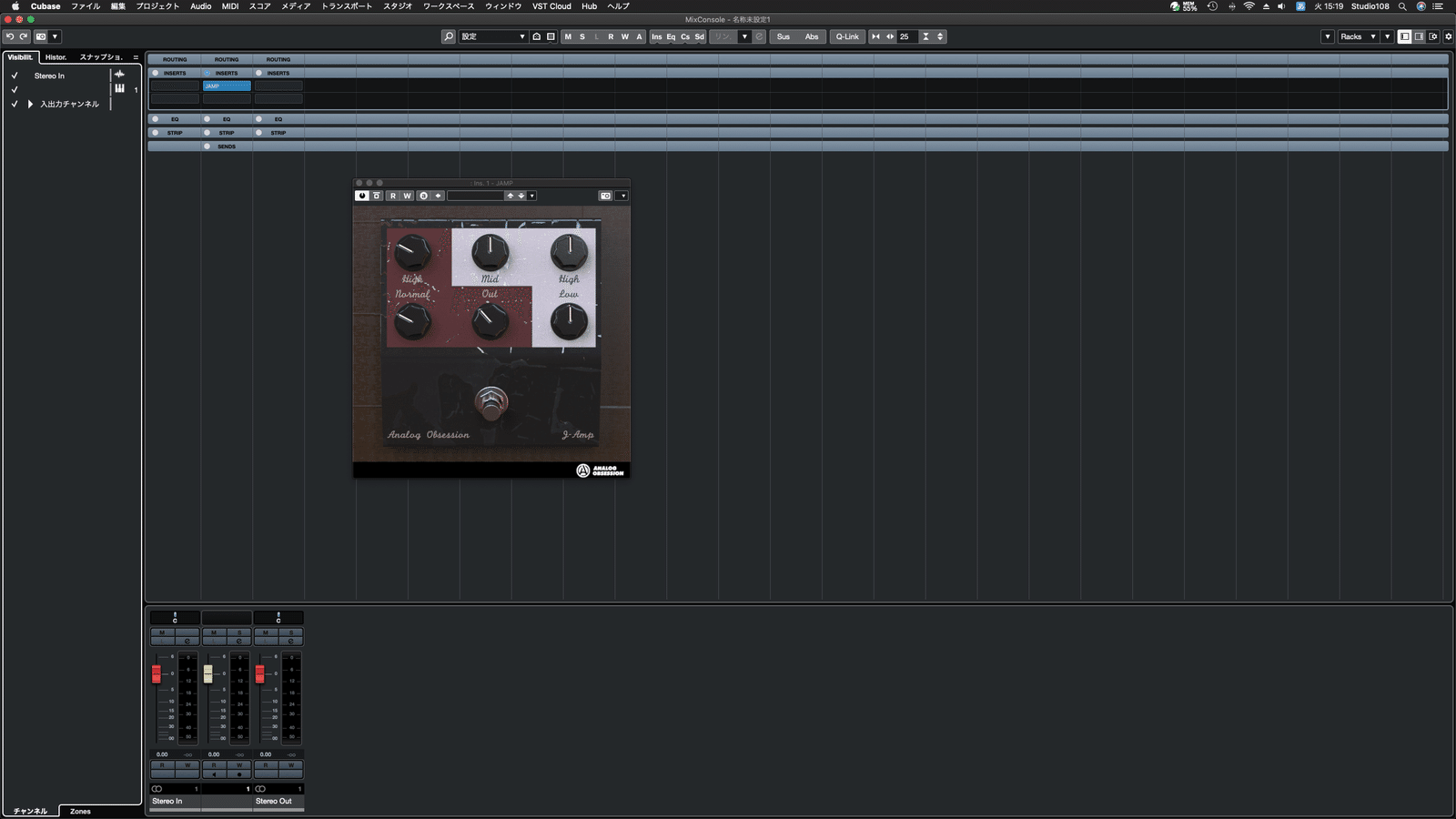Open the Cubase menu in the menu bar

(45, 6)
